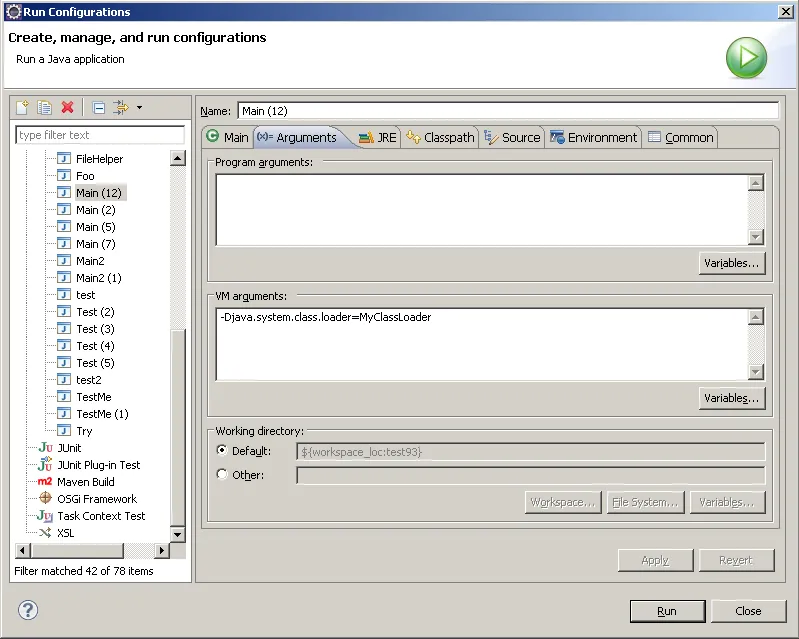
Task: Click Program arguments scroll down arrow
Action: tap(756, 237)
